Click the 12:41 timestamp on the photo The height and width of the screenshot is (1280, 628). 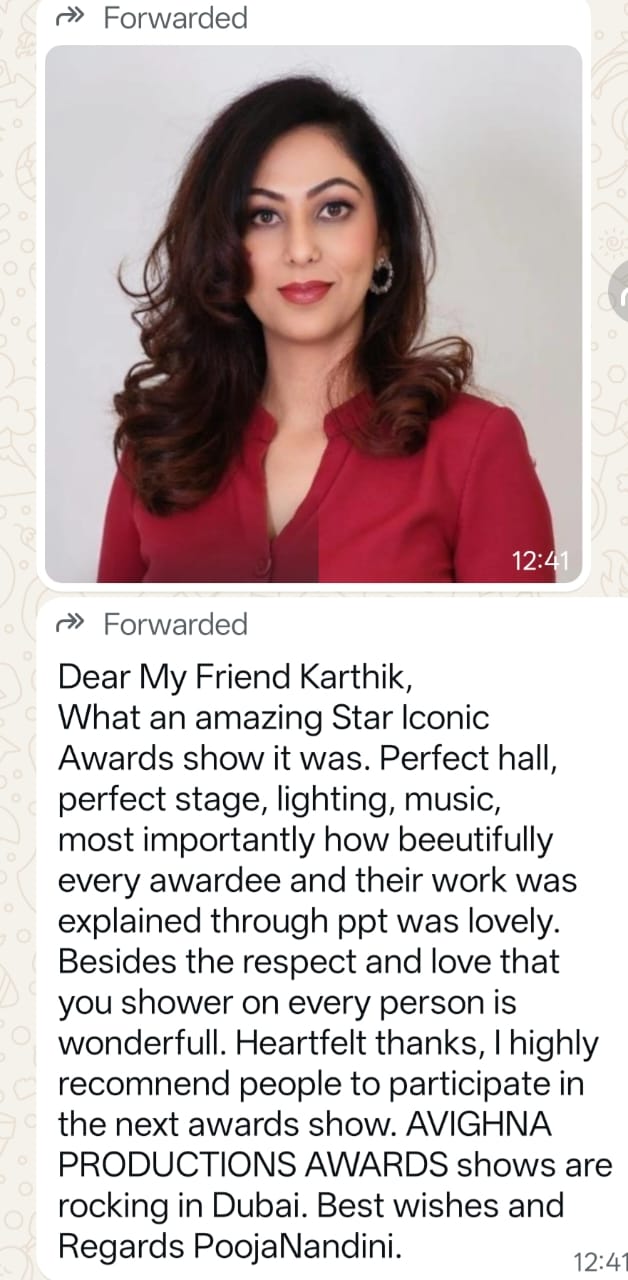pyautogui.click(x=539, y=562)
